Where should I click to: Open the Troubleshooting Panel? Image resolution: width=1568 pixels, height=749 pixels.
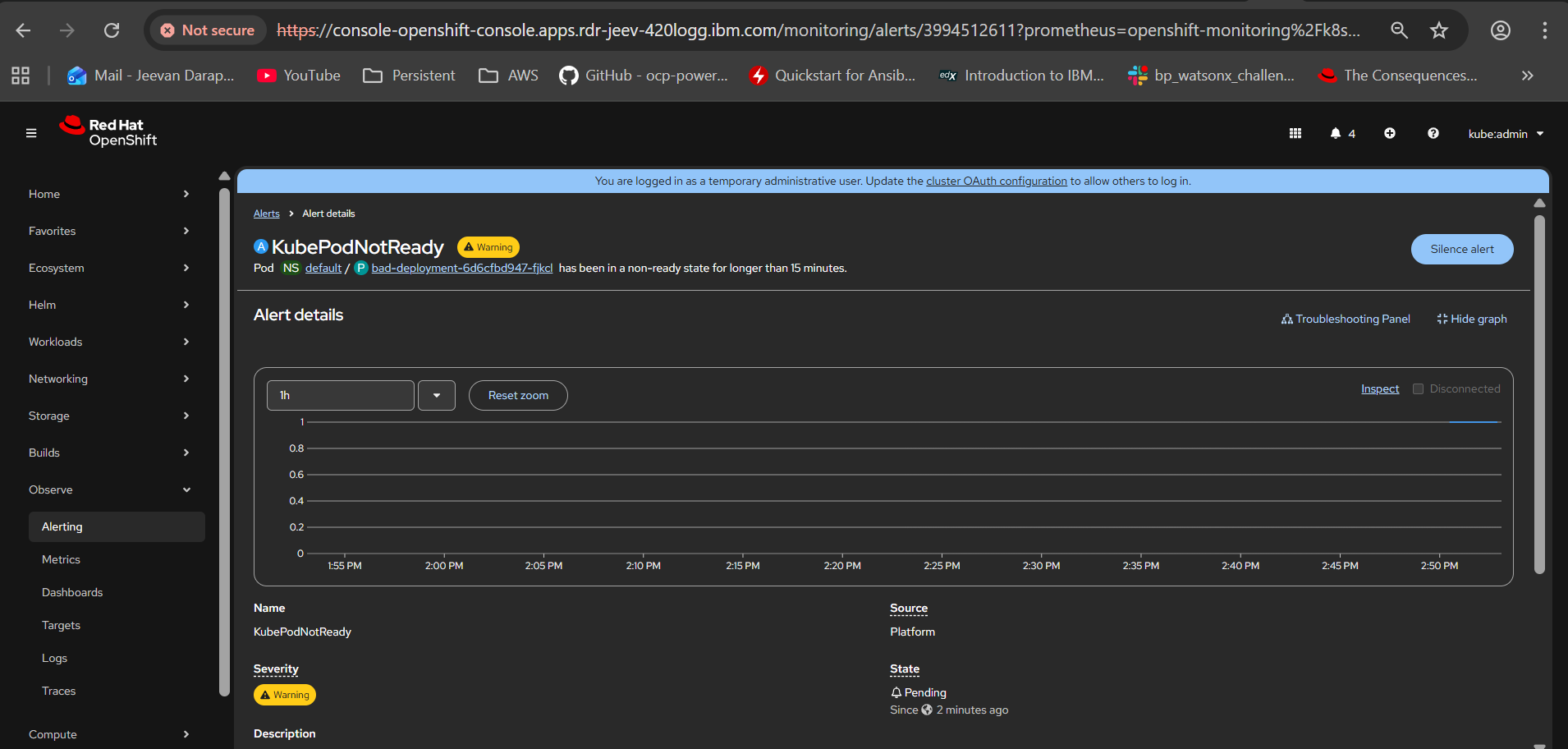pyautogui.click(x=1346, y=319)
